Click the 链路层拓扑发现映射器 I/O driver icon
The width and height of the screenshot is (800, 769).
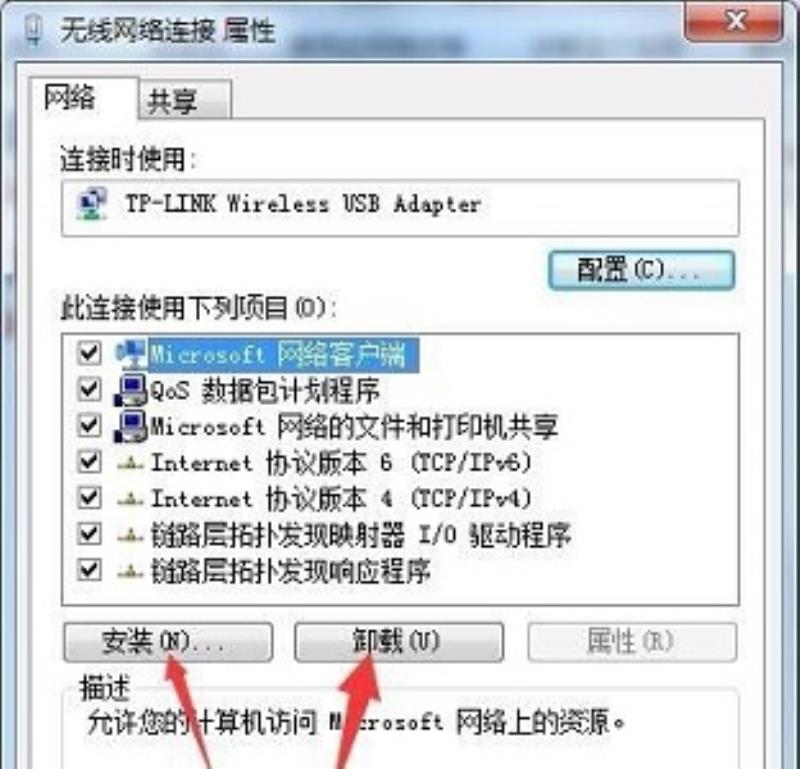pos(131,535)
